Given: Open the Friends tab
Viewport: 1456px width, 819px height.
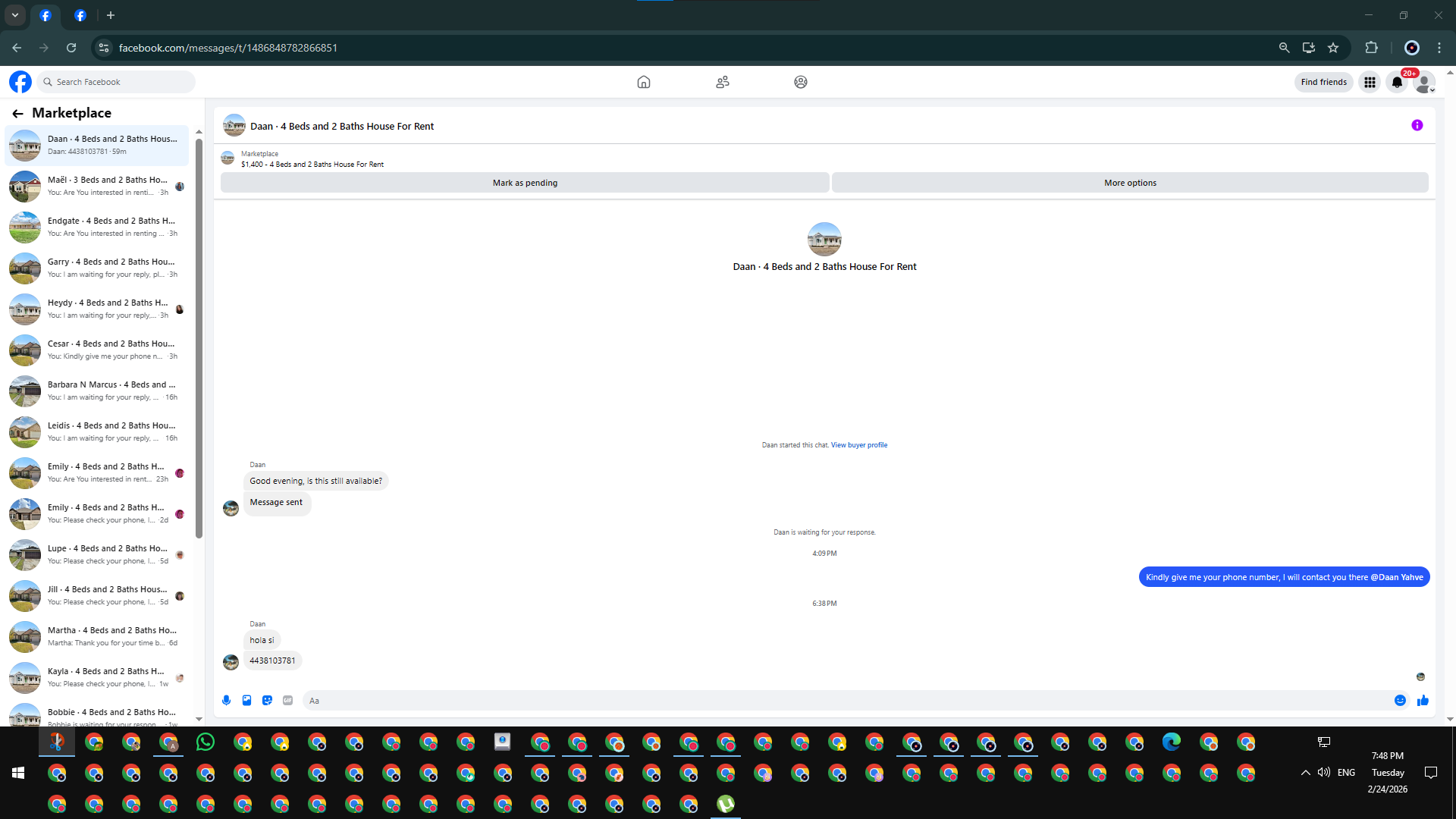Looking at the screenshot, I should coord(722,82).
